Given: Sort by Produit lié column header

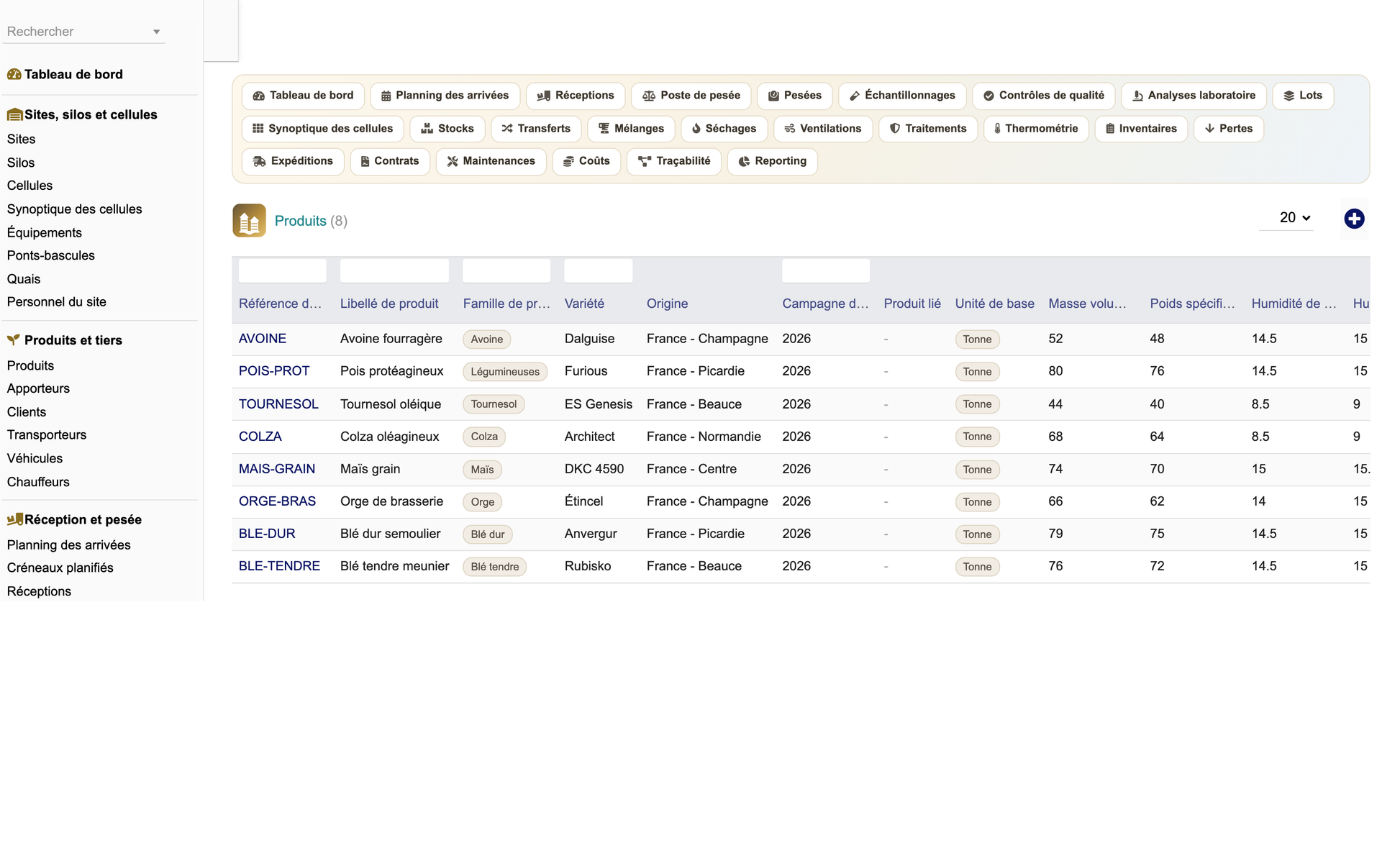Looking at the screenshot, I should point(912,304).
